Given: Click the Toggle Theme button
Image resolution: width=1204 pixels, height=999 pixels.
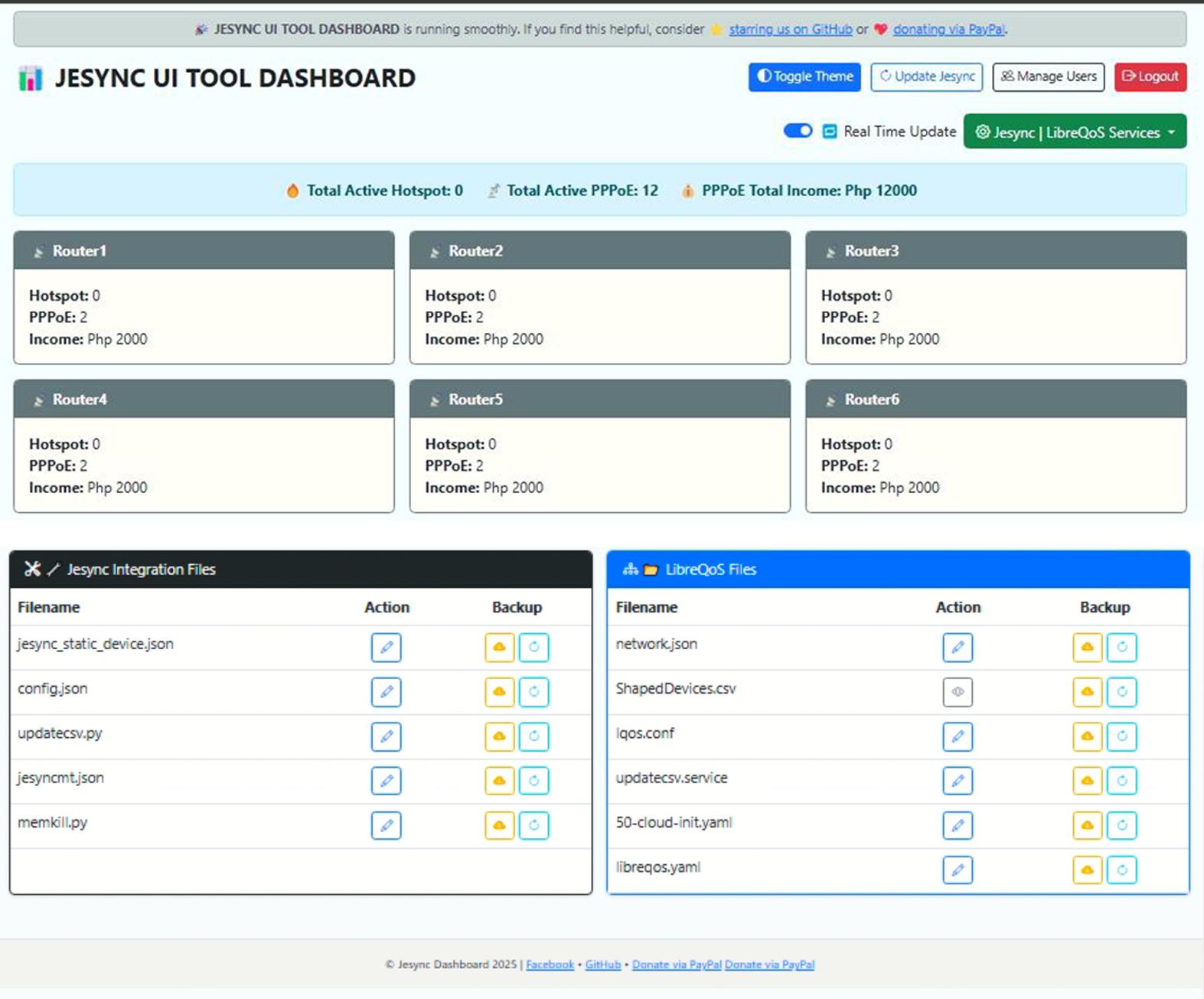Looking at the screenshot, I should (804, 77).
